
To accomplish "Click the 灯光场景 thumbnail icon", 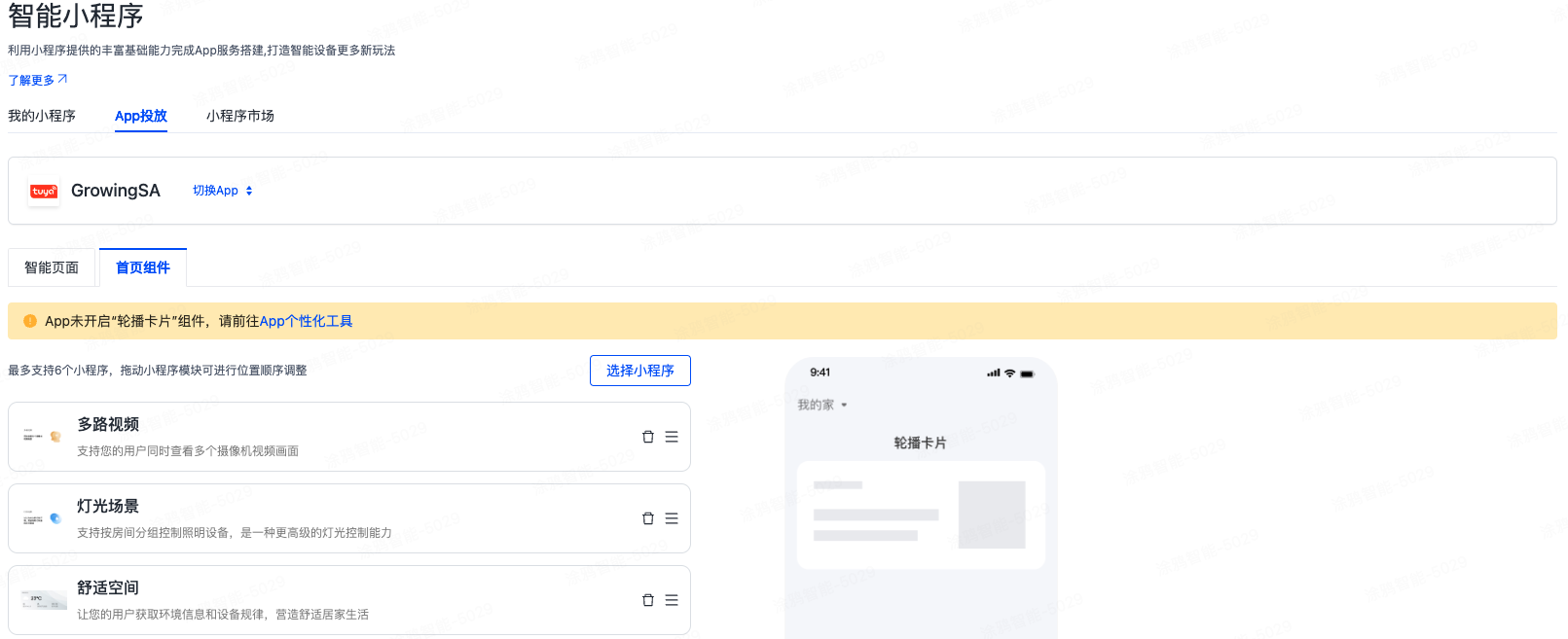I will (x=43, y=518).
